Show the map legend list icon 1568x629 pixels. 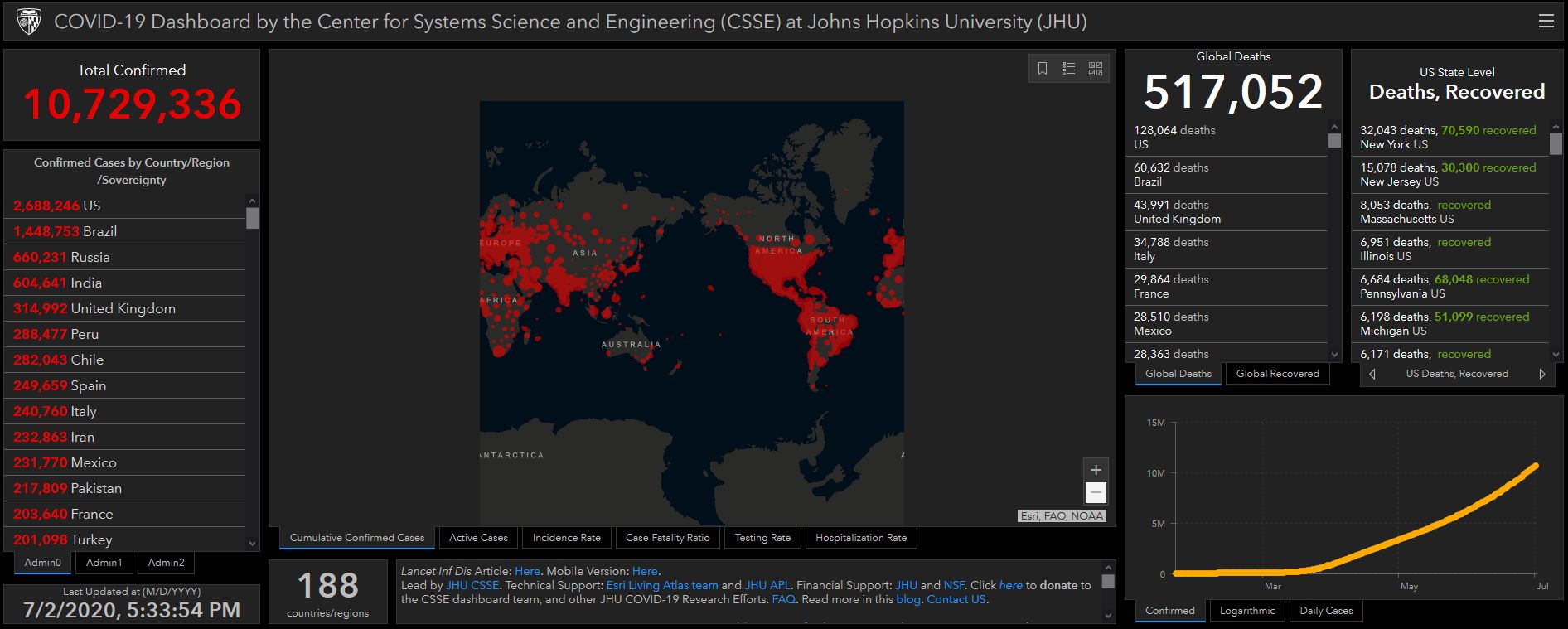click(1069, 69)
